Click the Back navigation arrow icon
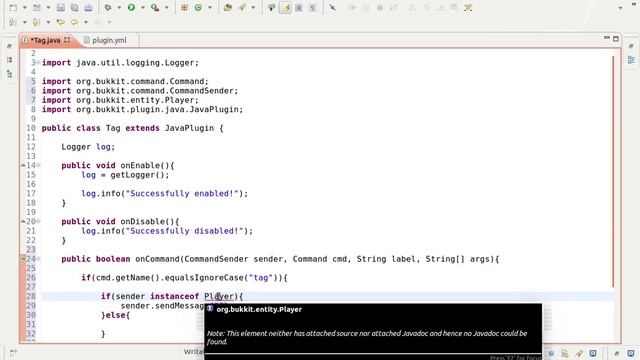This screenshot has width=640, height=360. (x=74, y=22)
